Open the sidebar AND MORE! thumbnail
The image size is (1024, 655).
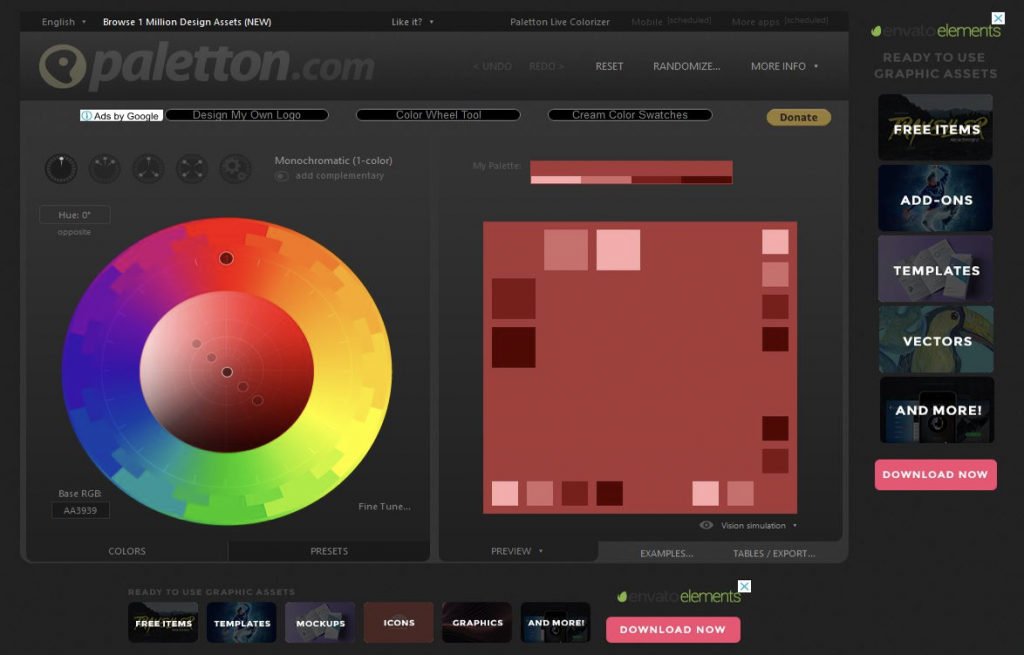tap(937, 409)
